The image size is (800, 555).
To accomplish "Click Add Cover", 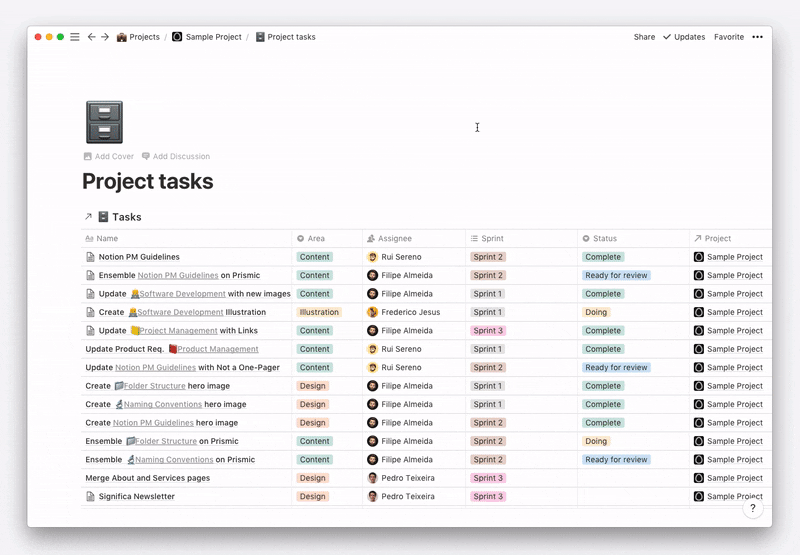I will [x=109, y=156].
